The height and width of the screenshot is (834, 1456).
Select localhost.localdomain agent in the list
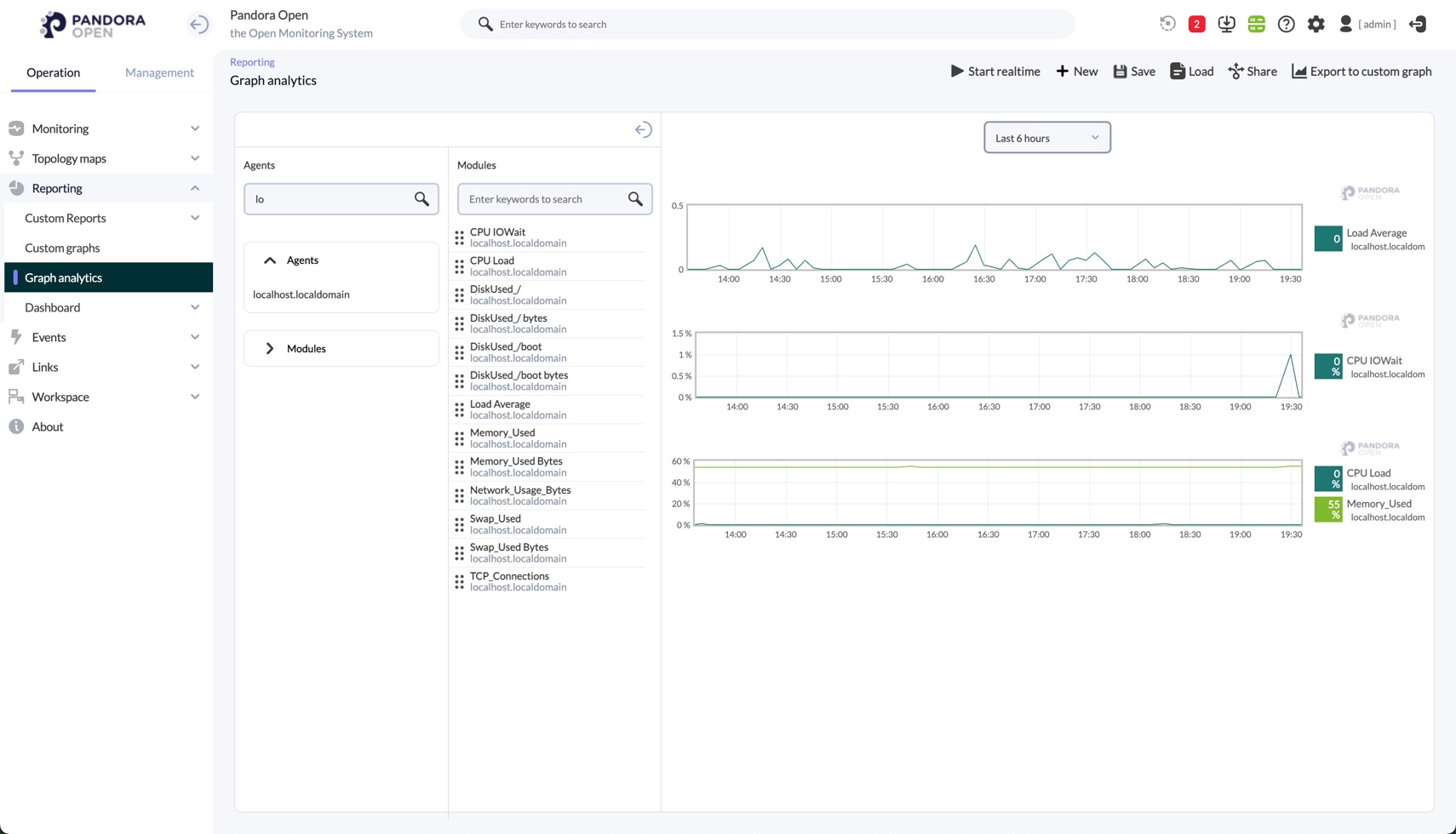point(301,294)
